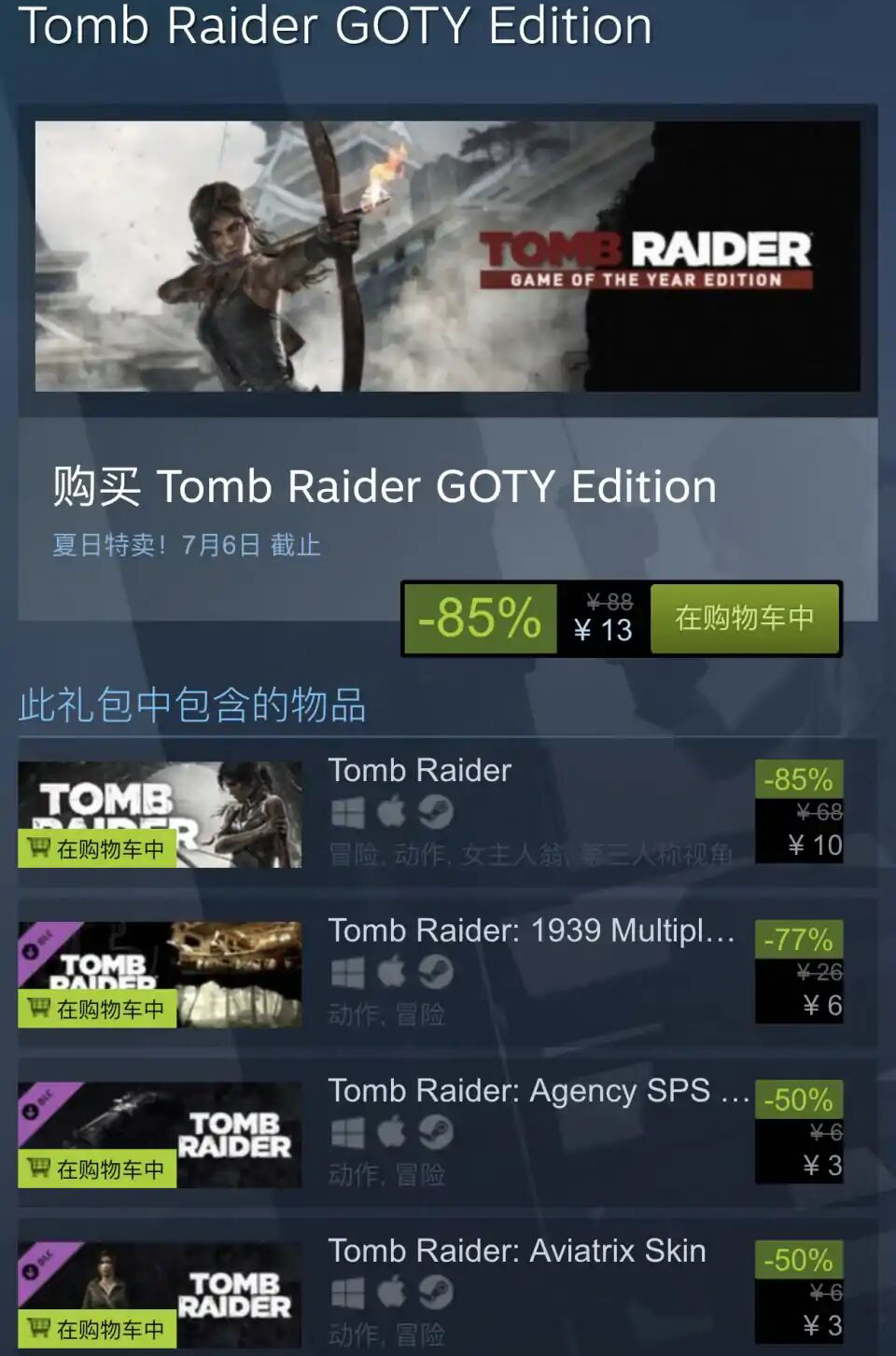This screenshot has width=896, height=1356.
Task: Click the -85% ¥10 Tomb Raider price
Action: [x=799, y=812]
